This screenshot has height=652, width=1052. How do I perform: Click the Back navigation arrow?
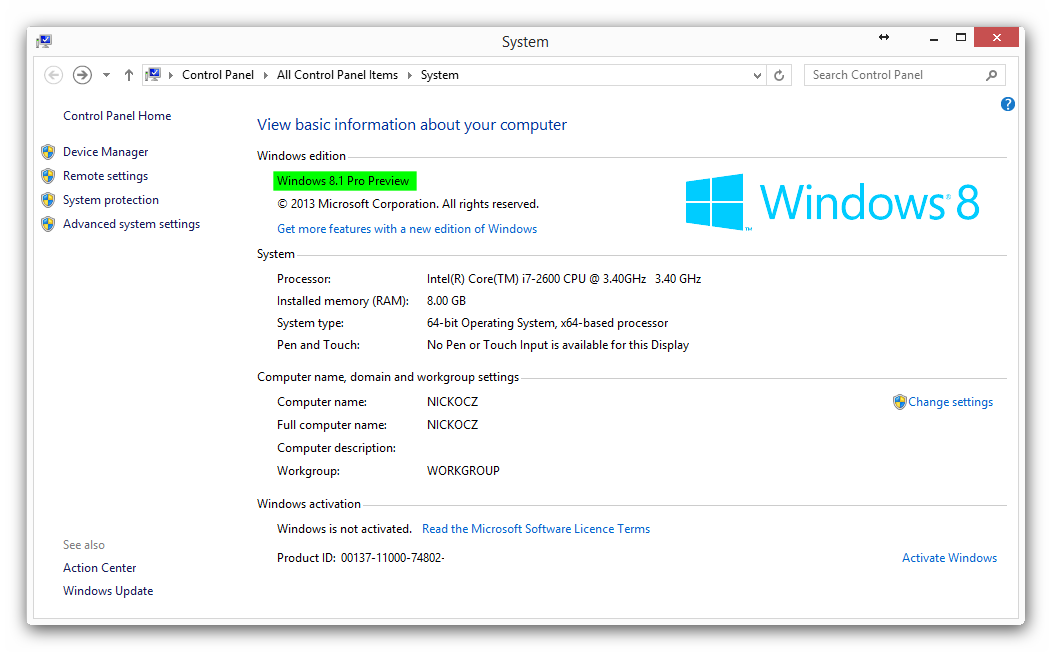tap(54, 75)
